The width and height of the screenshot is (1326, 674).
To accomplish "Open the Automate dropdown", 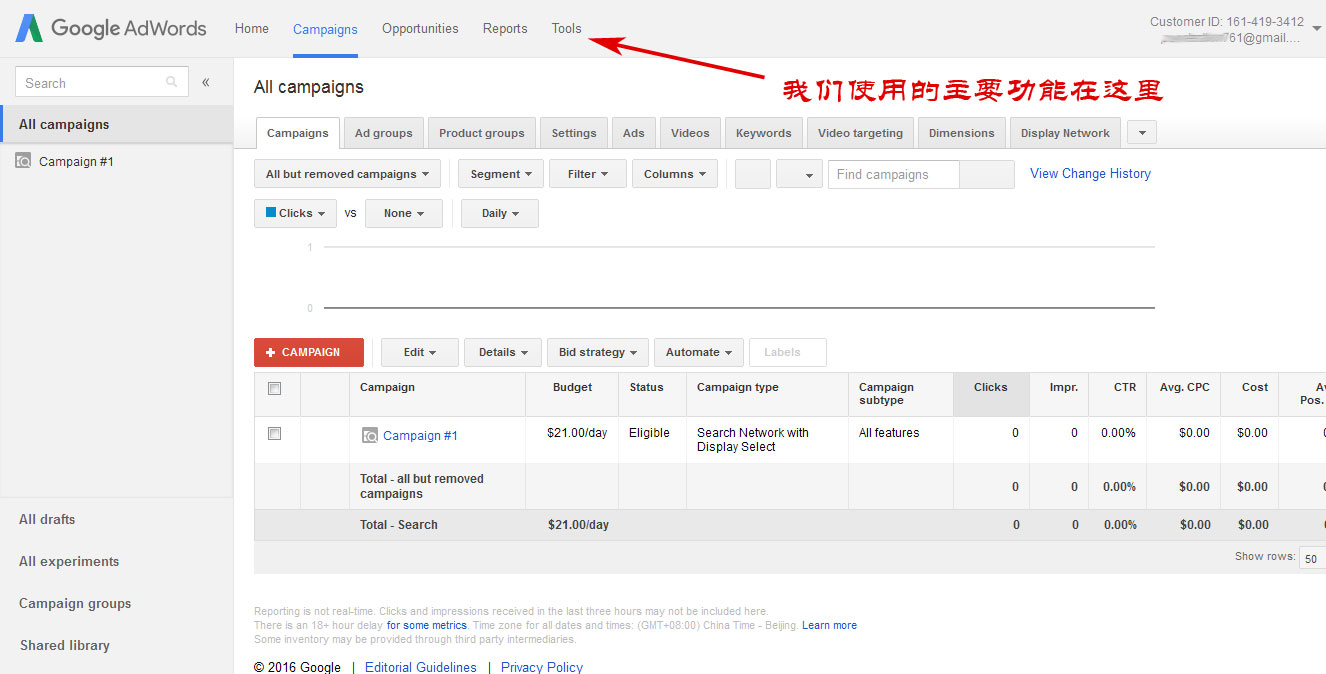I will tap(699, 352).
